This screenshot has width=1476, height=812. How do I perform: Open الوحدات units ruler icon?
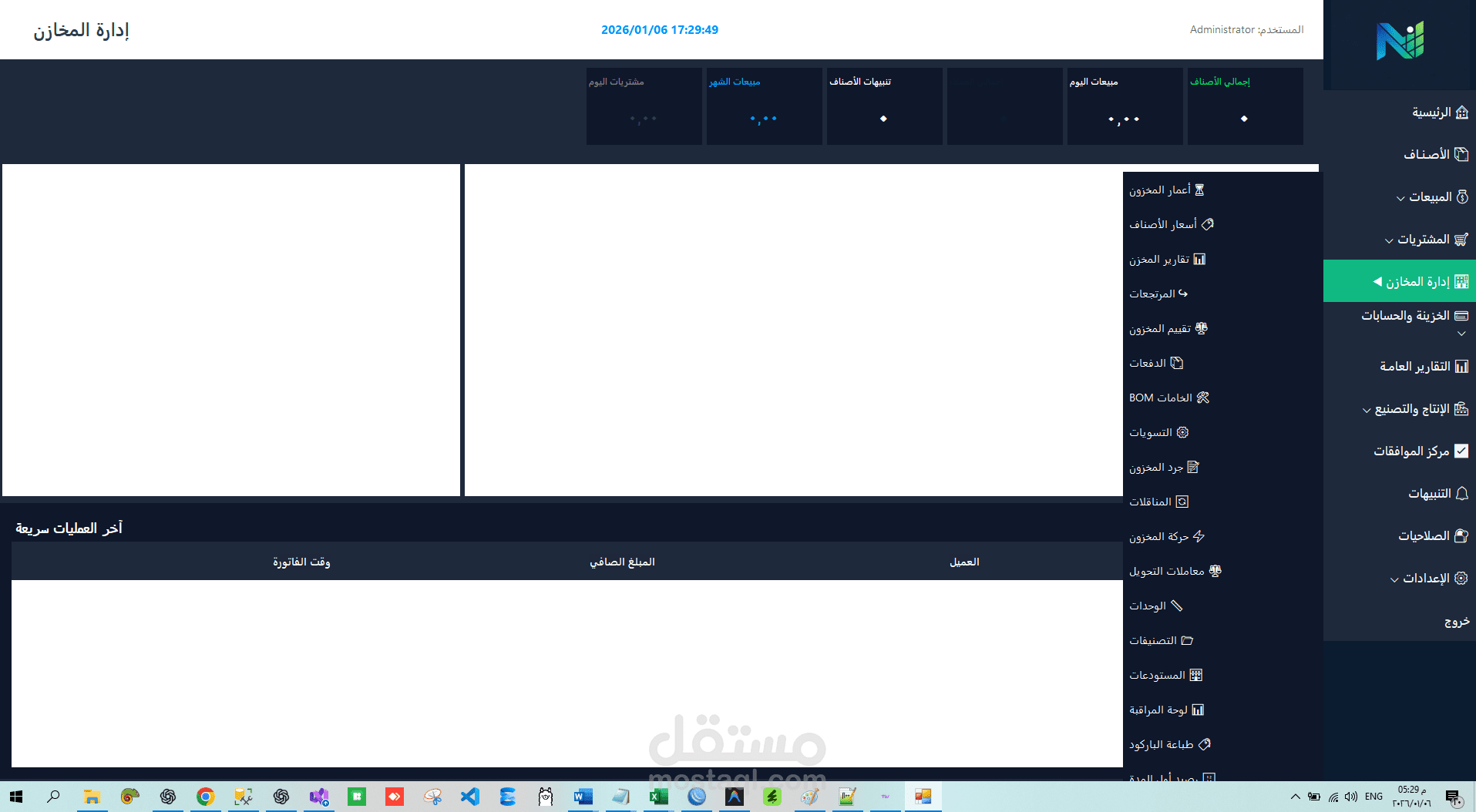pyautogui.click(x=1176, y=606)
